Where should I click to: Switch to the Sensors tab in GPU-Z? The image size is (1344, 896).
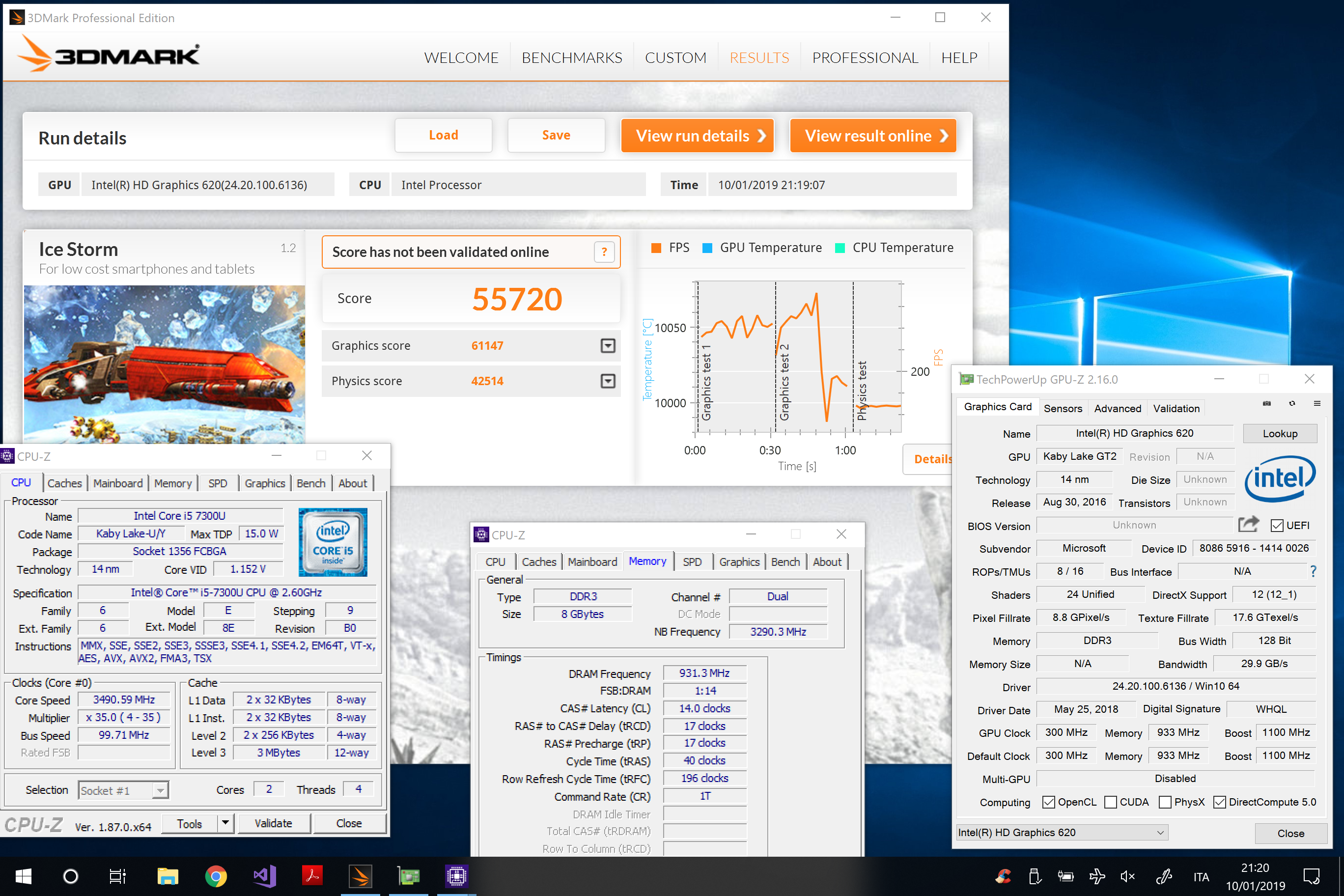coord(1063,408)
